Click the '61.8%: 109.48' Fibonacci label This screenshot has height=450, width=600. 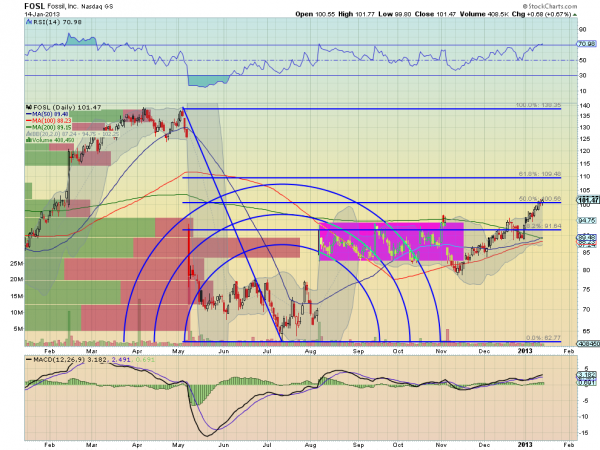pyautogui.click(x=540, y=174)
